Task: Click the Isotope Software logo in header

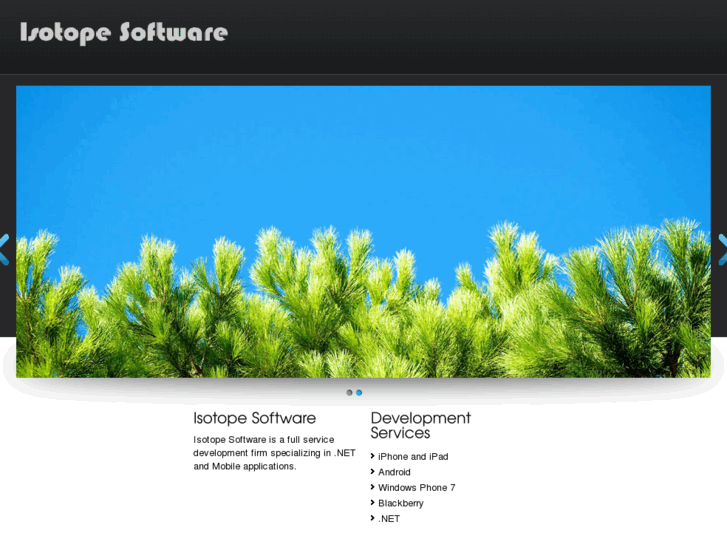Action: (124, 33)
